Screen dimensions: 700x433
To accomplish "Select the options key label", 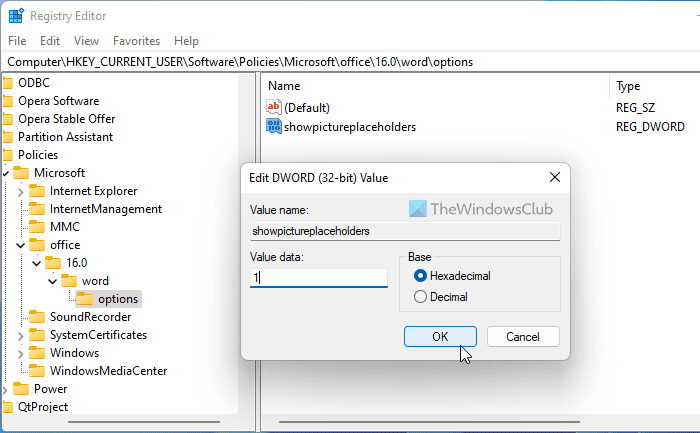I will point(118,299).
